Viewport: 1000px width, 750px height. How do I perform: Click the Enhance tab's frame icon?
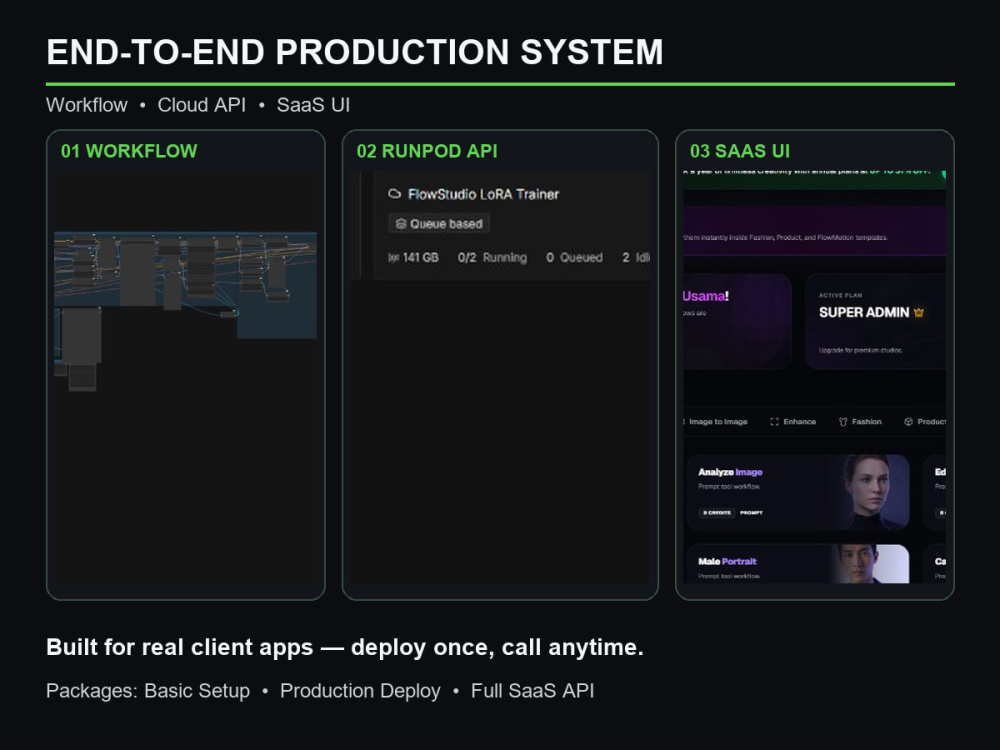tap(774, 422)
